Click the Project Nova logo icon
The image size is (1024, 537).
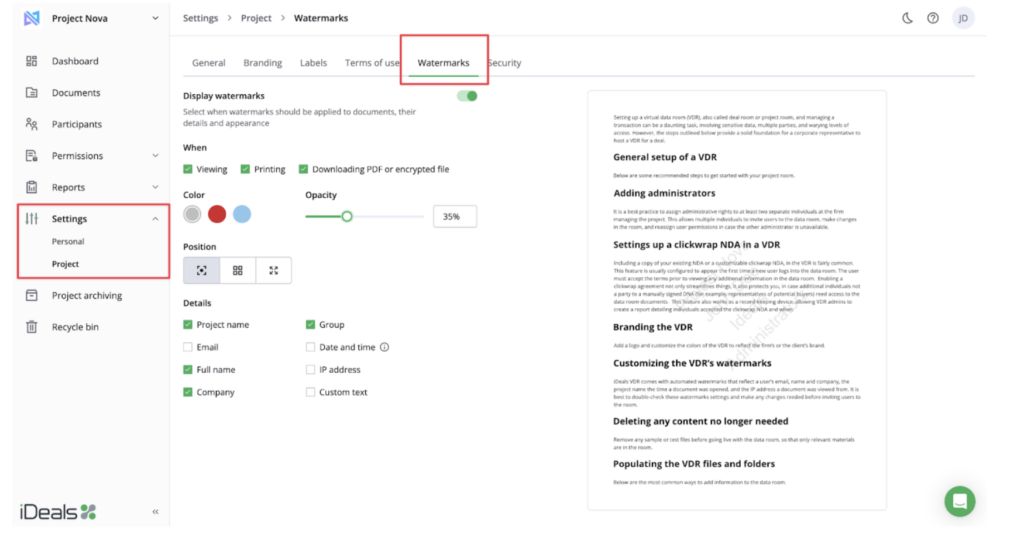point(31,18)
